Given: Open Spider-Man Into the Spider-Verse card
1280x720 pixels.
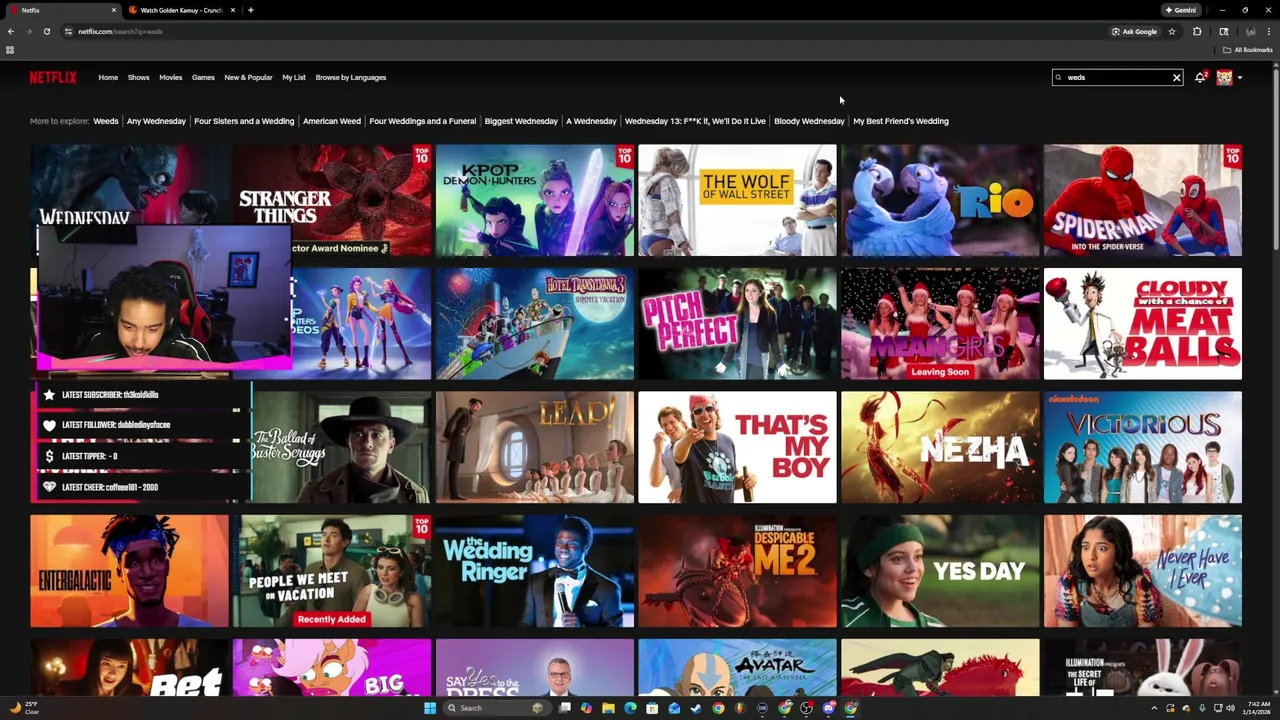Looking at the screenshot, I should click(x=1143, y=200).
